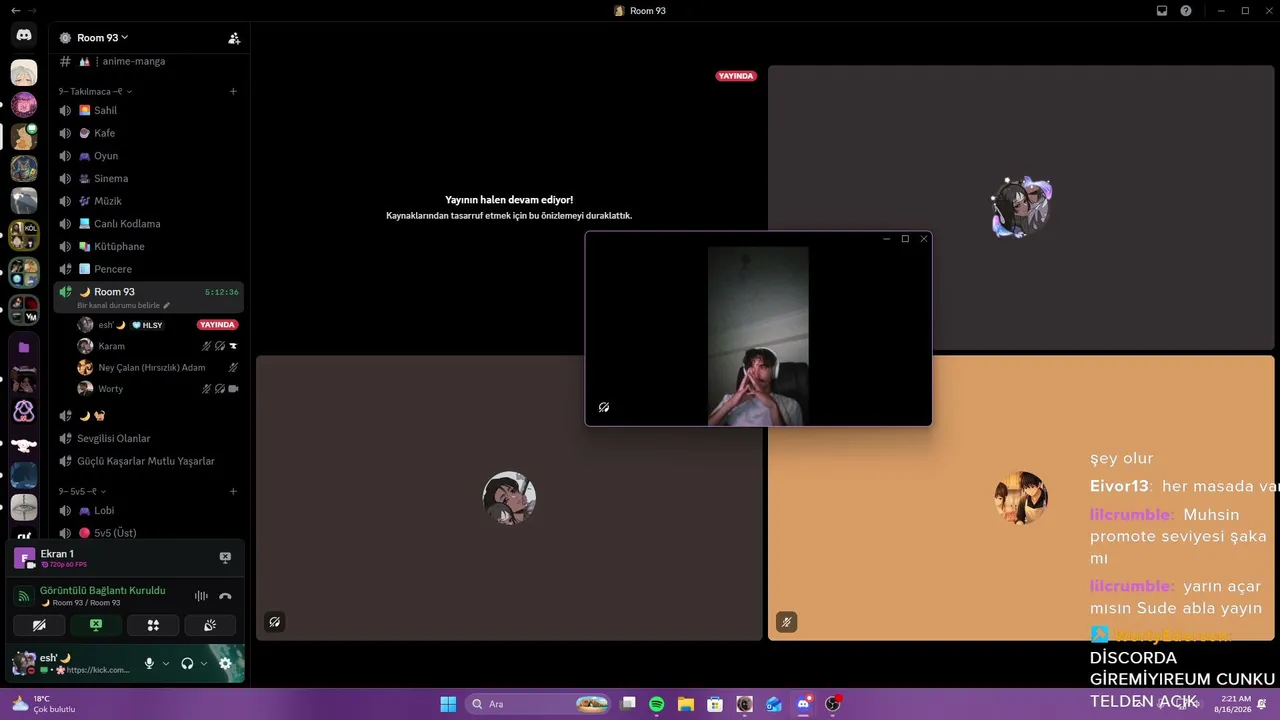The image size is (1280, 720).
Task: Join the Sevgilisi Olanlar channel
Action: [149, 438]
